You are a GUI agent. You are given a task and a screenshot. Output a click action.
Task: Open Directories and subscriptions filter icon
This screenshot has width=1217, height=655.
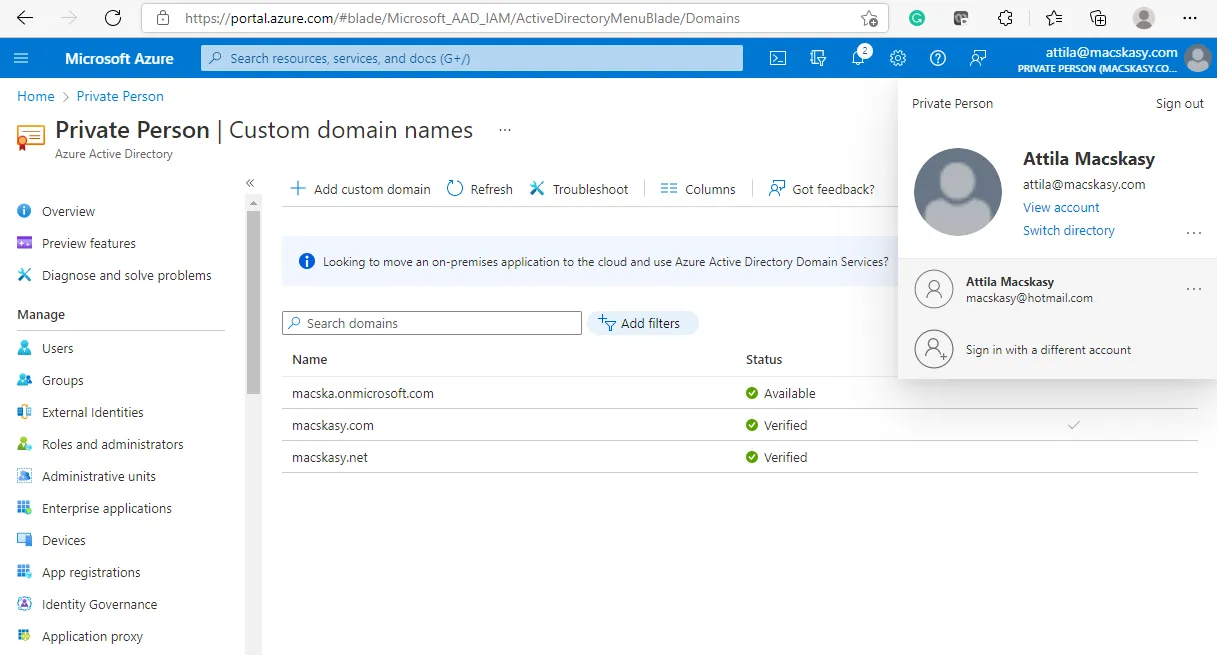pos(818,59)
